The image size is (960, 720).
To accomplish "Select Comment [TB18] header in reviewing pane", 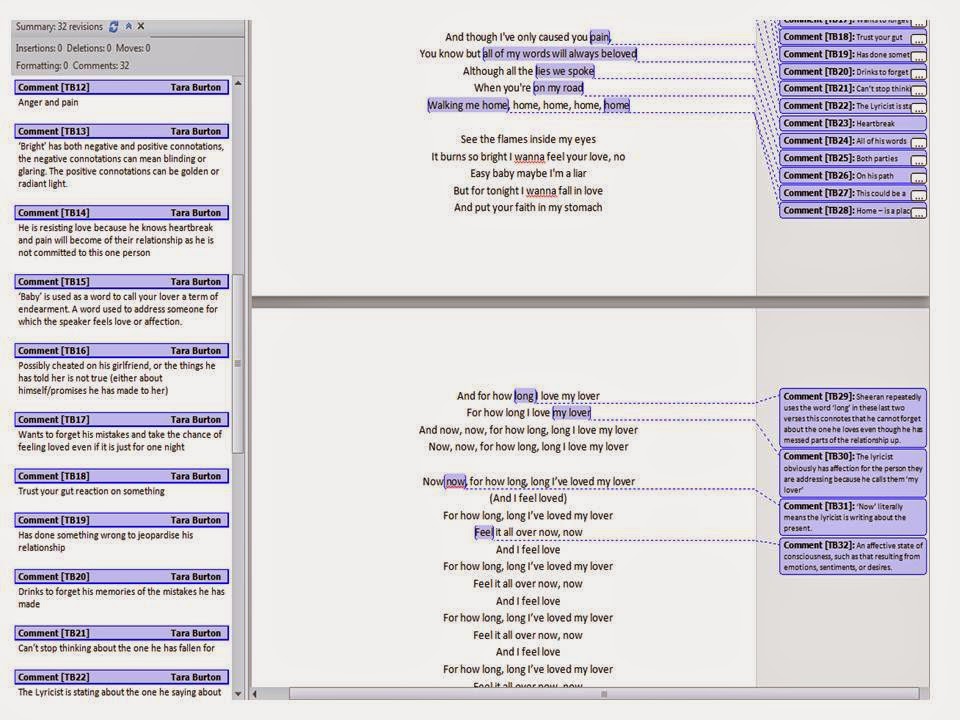I will [121, 476].
